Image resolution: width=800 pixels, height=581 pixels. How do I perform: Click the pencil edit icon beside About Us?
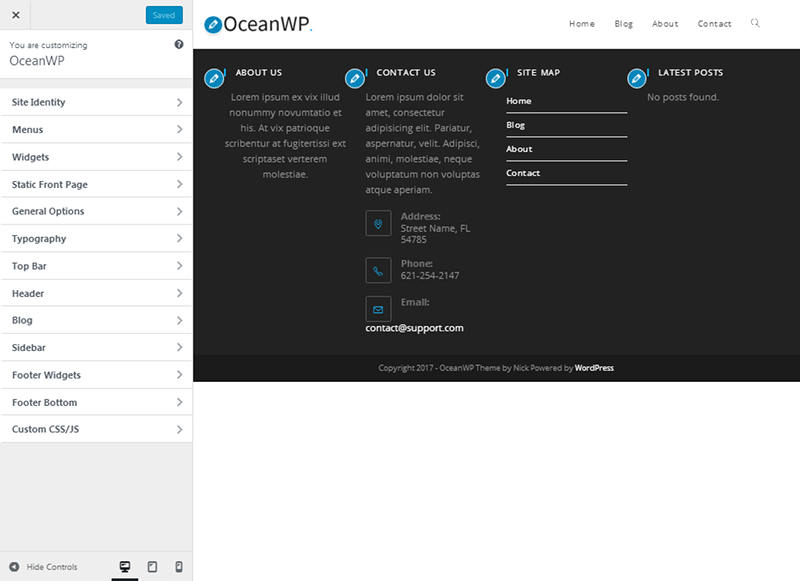214,78
